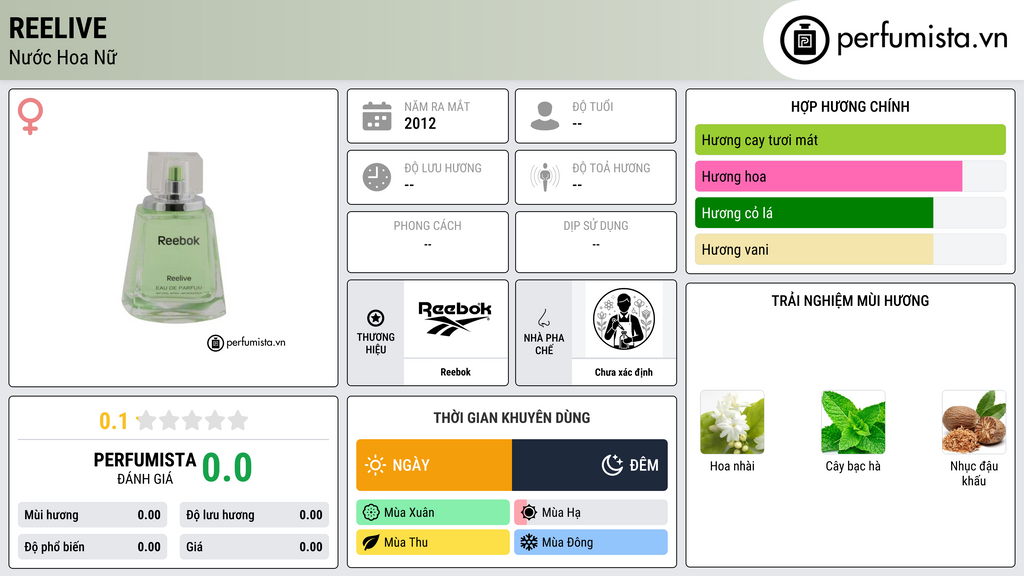Viewport: 1024px width, 576px height.
Task: Choose the Mùa Thu season bar
Action: click(433, 543)
